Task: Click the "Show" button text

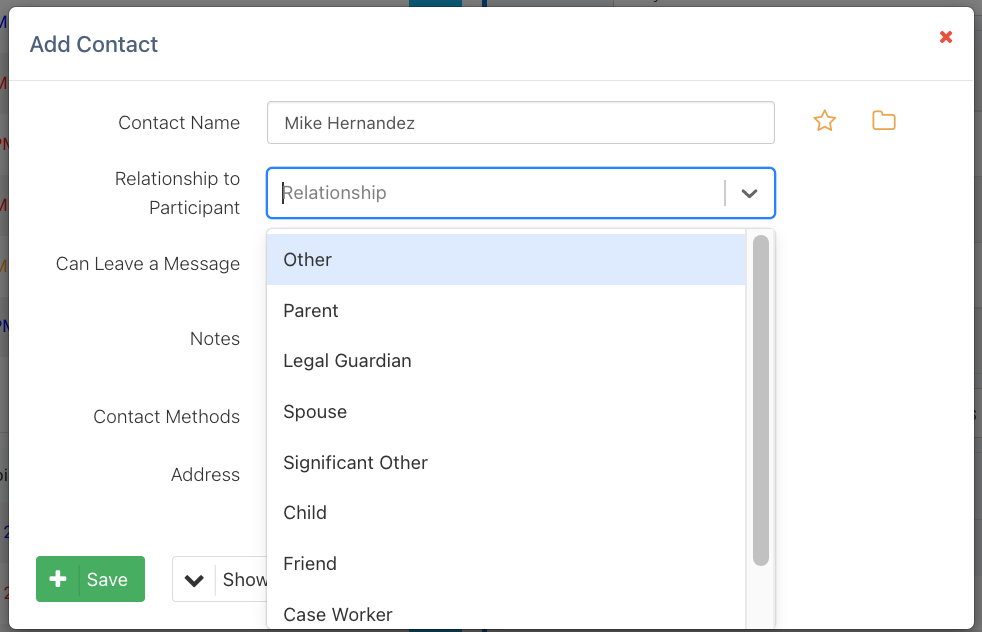Action: 244,580
